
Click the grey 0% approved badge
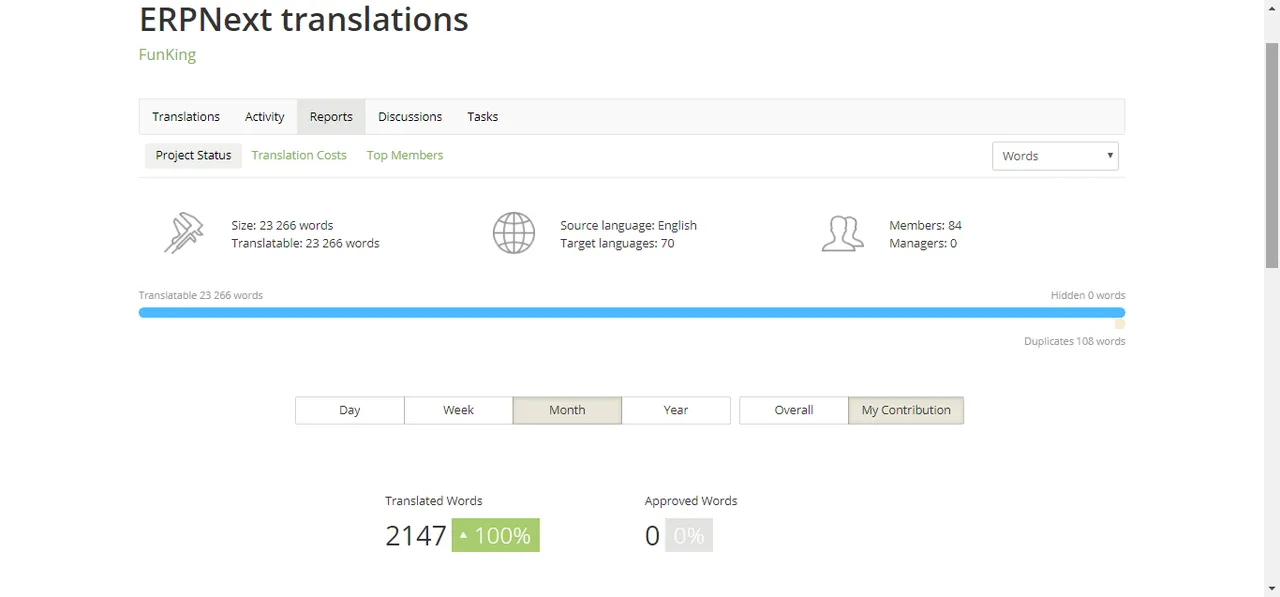pos(689,535)
